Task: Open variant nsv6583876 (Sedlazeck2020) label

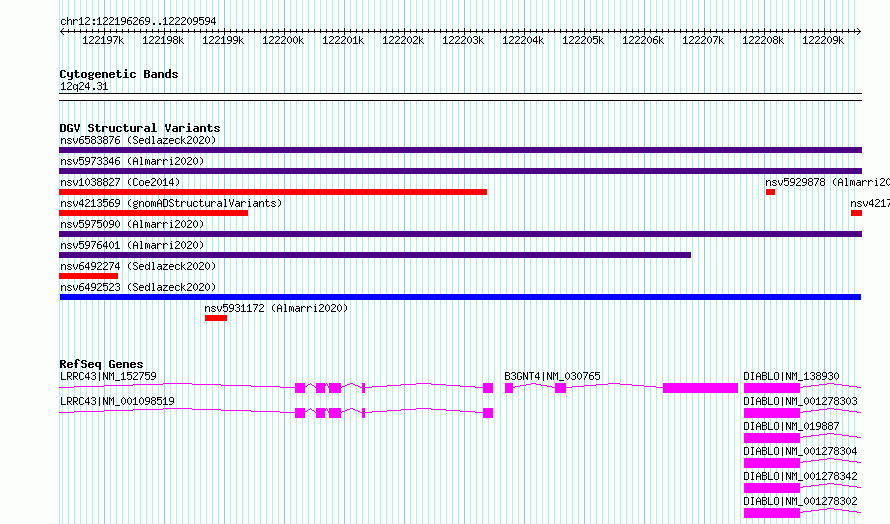Action: [x=138, y=140]
